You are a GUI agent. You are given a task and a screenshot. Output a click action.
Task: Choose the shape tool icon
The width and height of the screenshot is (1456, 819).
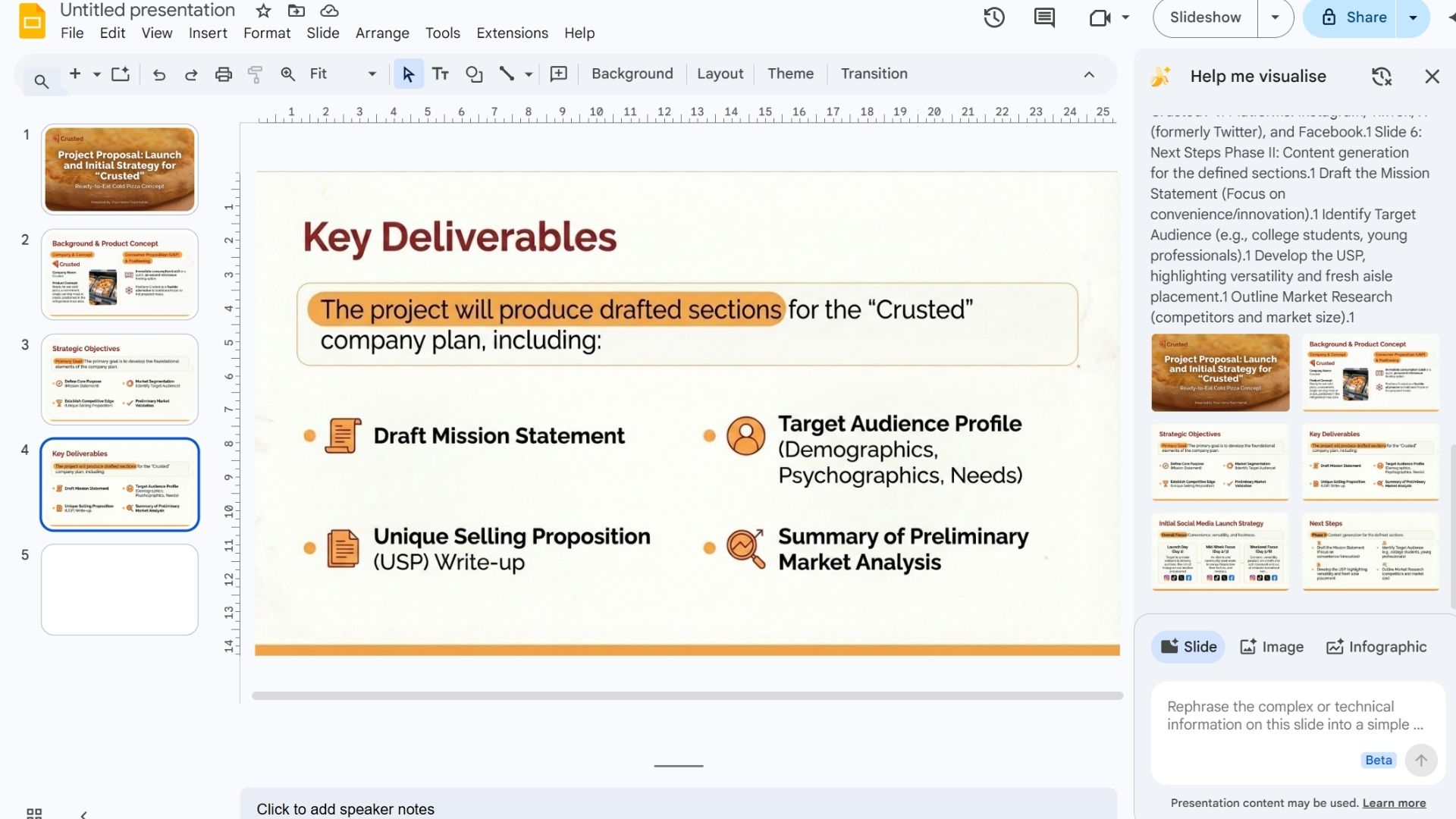pyautogui.click(x=474, y=74)
